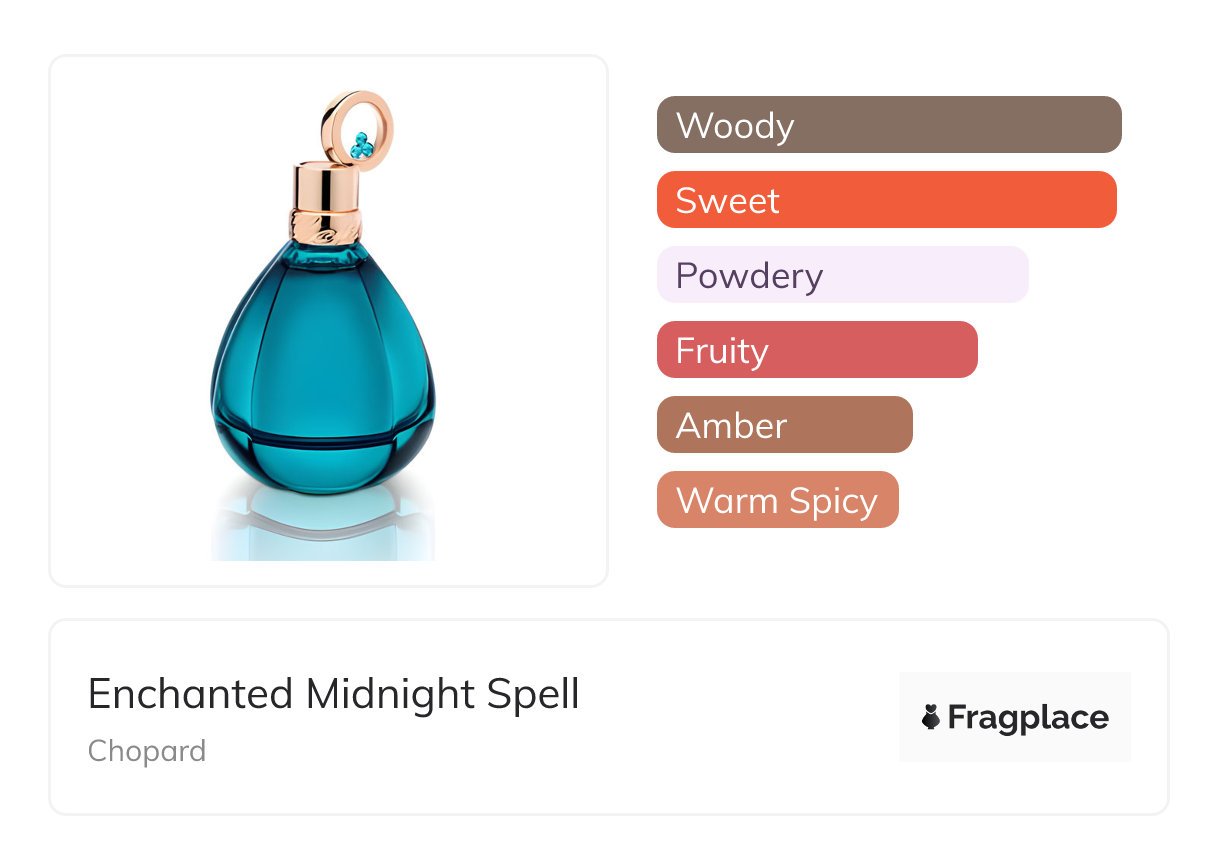Click the word Woody in top bar
Viewport: 1218px width, 864px height.
click(x=735, y=126)
